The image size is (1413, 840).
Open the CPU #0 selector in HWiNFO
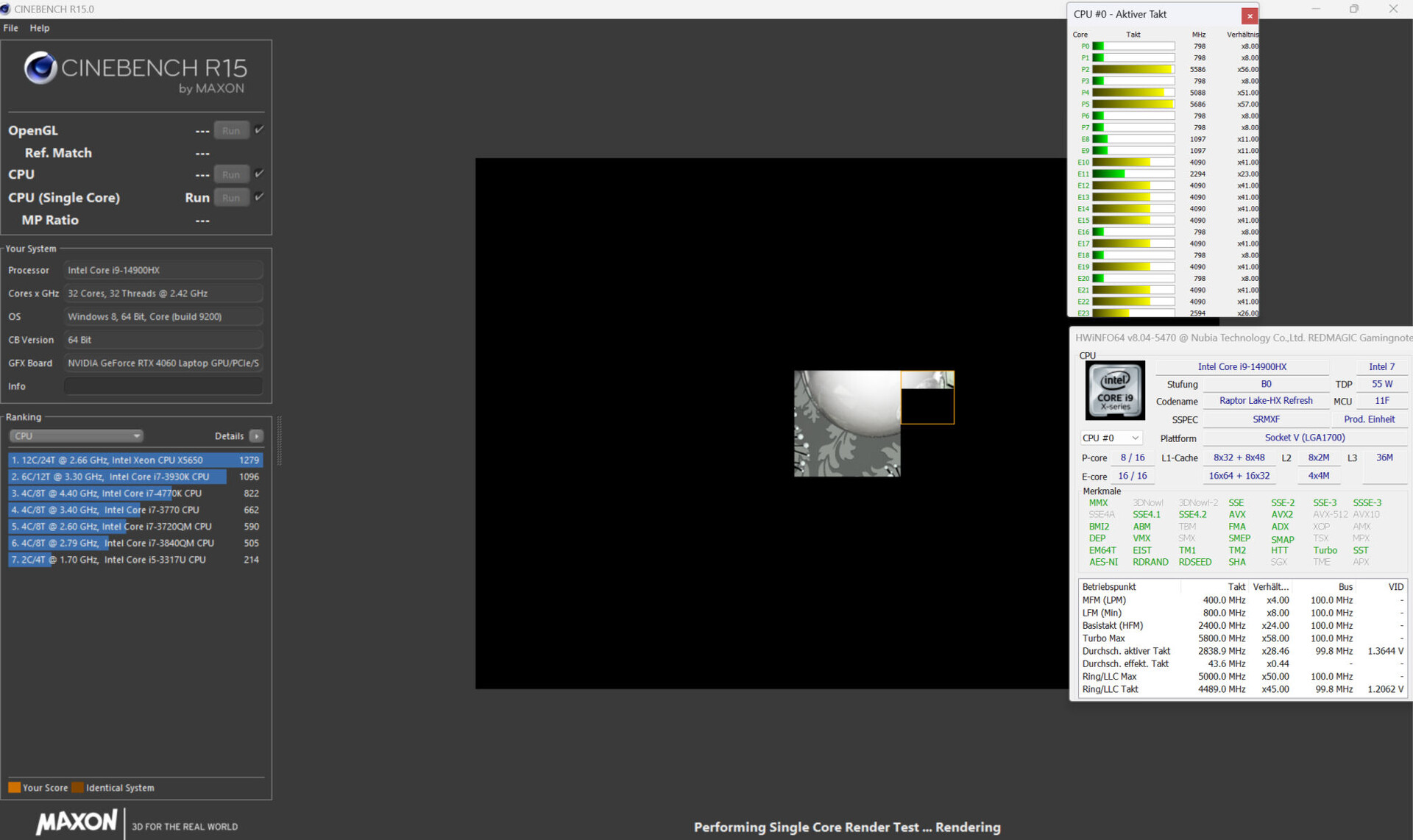point(1111,438)
